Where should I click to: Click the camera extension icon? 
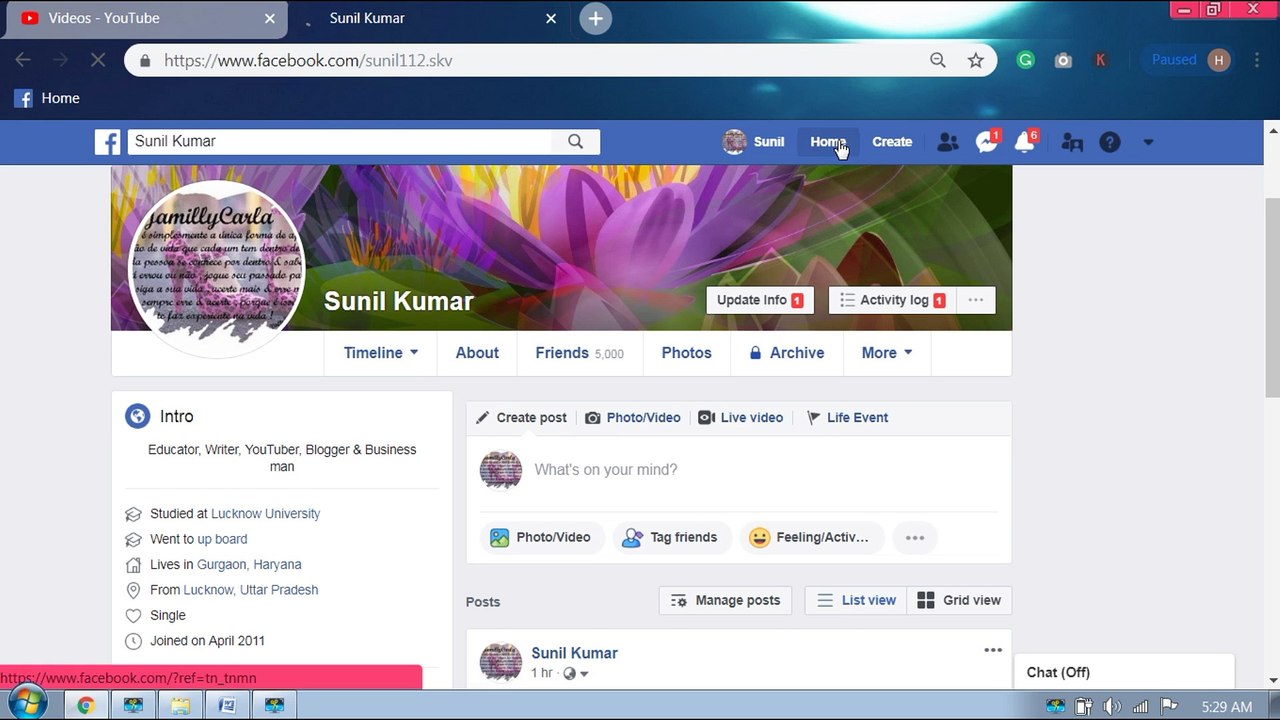(x=1063, y=60)
